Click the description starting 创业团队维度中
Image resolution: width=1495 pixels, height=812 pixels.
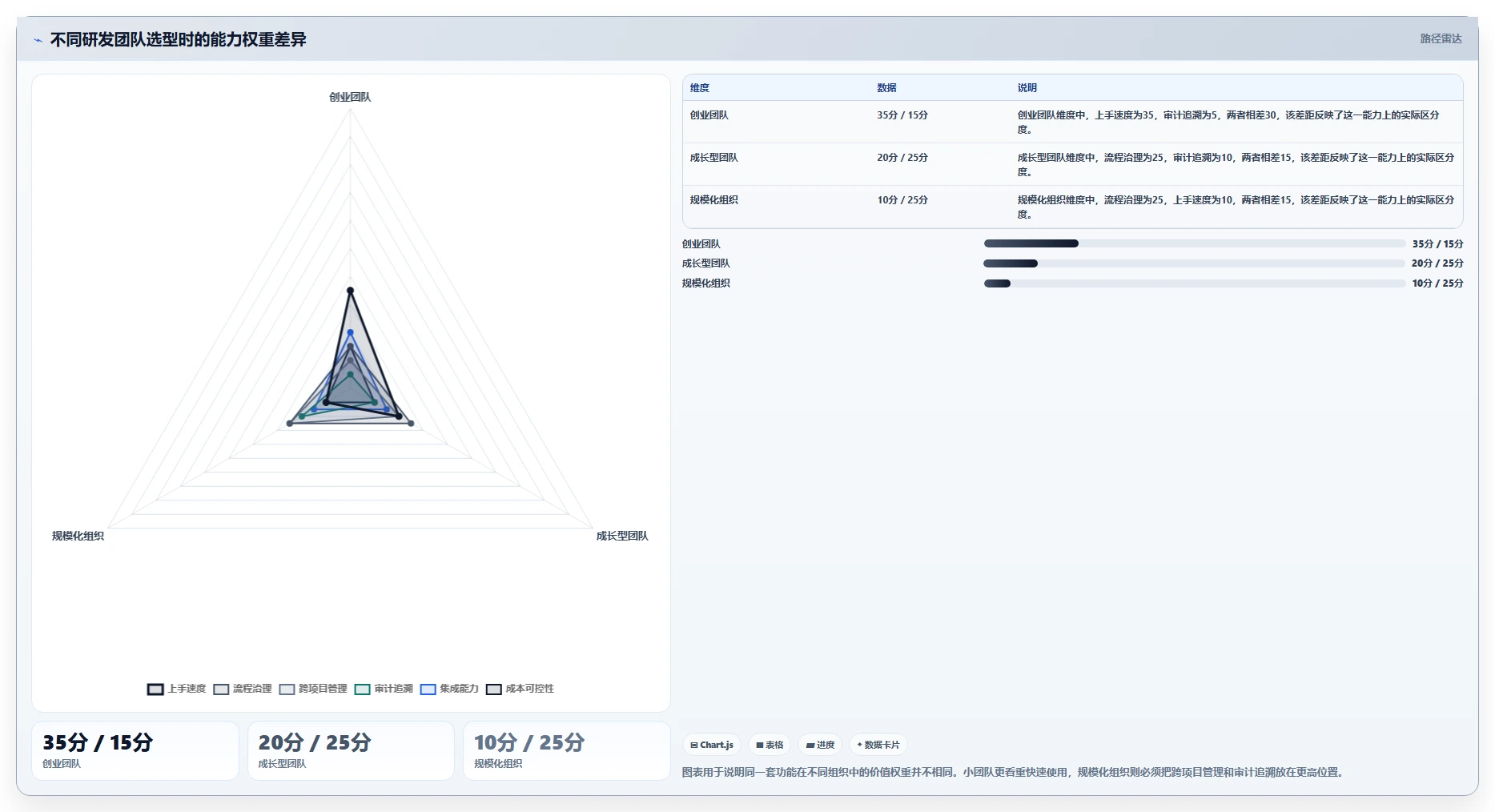(x=1228, y=122)
